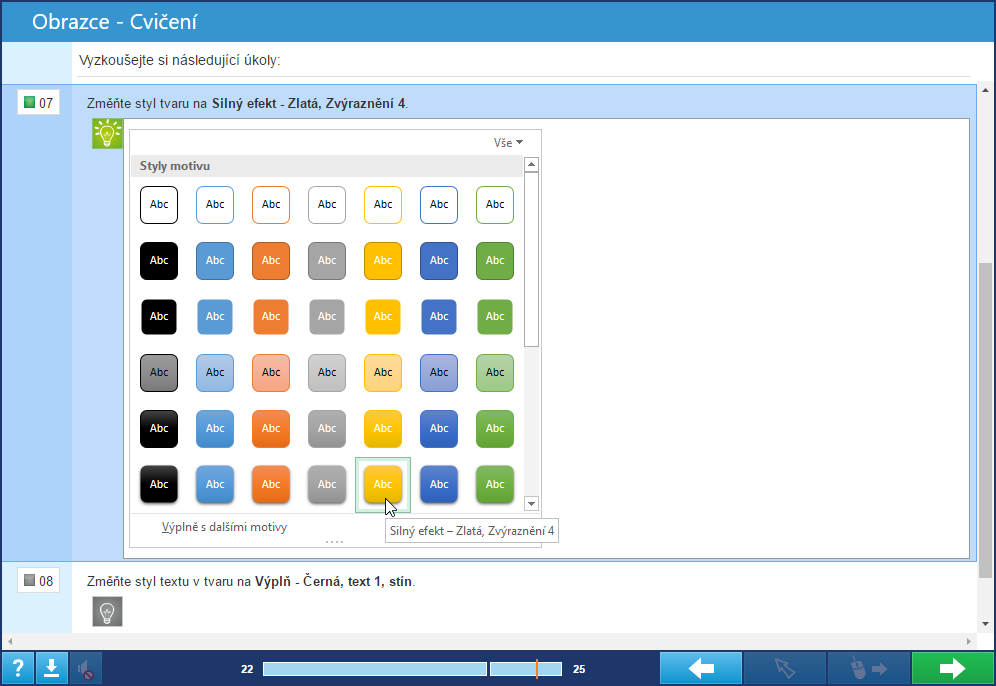Toggle the muted sound icon
The height and width of the screenshot is (686, 996).
[x=85, y=668]
